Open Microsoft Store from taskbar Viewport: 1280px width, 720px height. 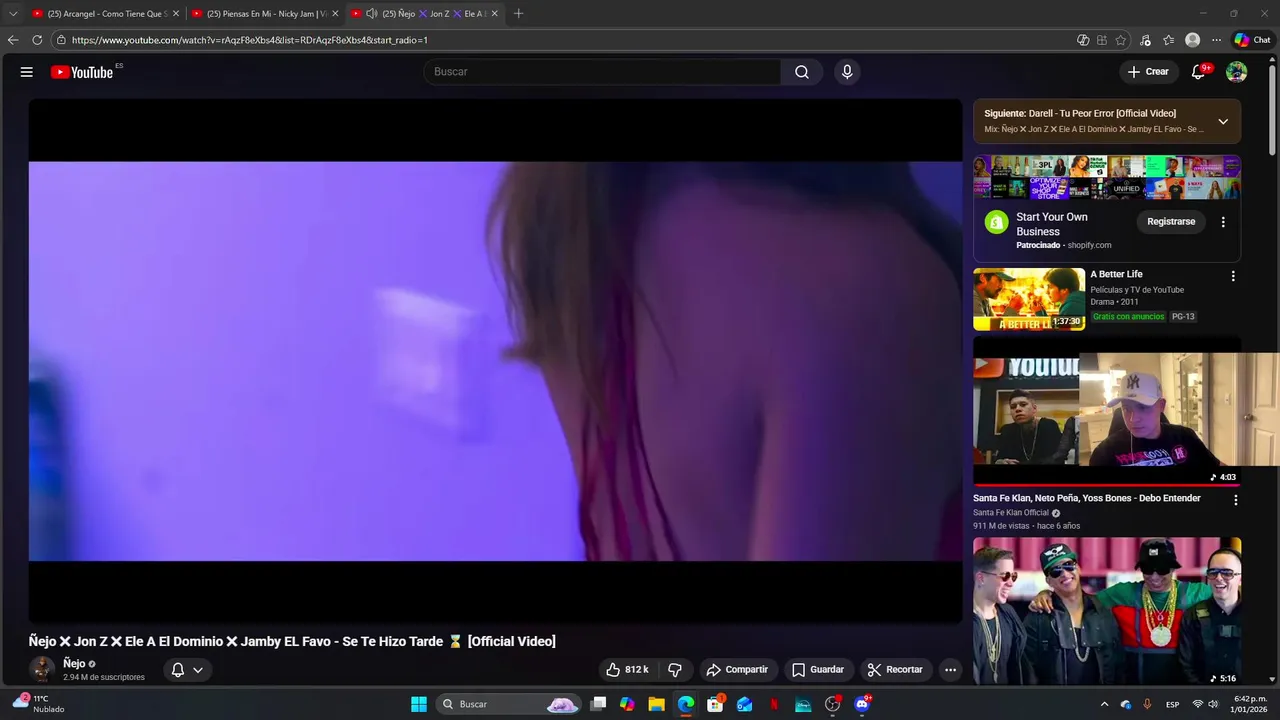click(715, 704)
